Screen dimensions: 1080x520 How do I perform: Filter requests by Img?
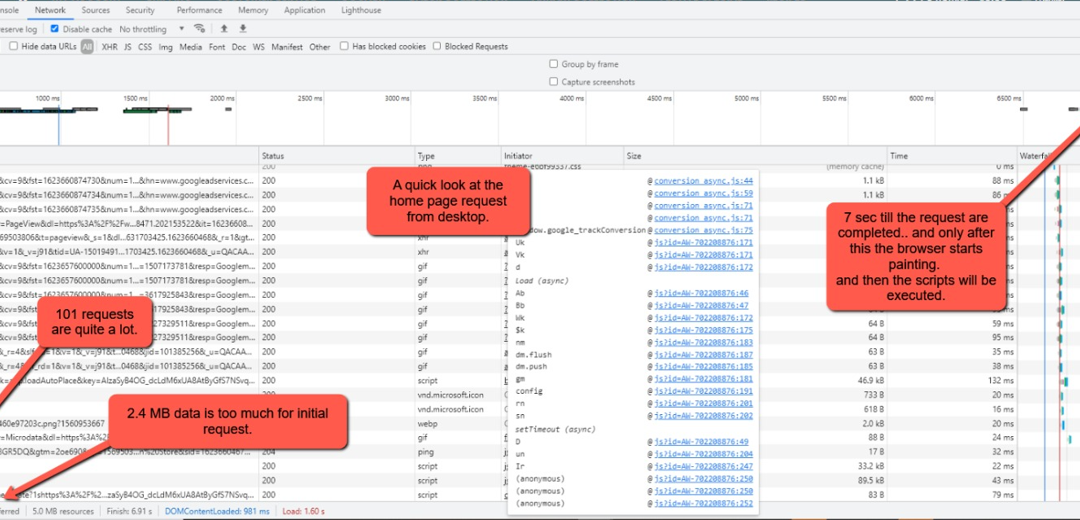(165, 47)
